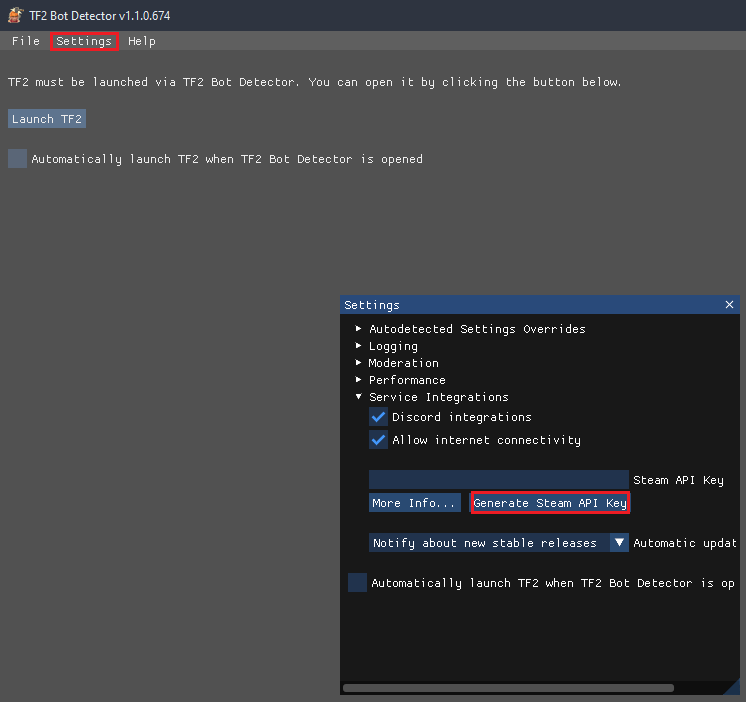Uncheck Discord integrations
The image size is (746, 702).
378,417
